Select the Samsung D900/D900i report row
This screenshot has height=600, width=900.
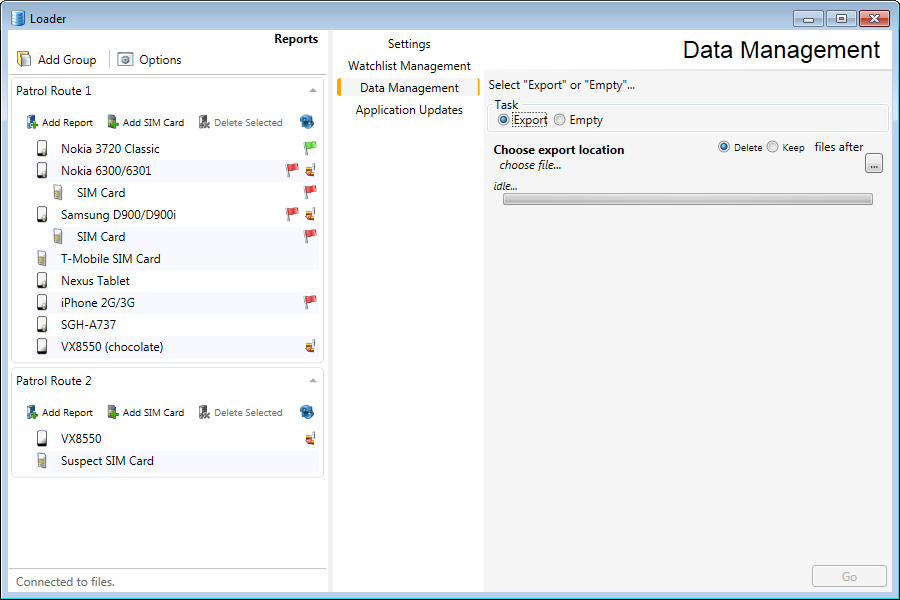click(x=176, y=215)
